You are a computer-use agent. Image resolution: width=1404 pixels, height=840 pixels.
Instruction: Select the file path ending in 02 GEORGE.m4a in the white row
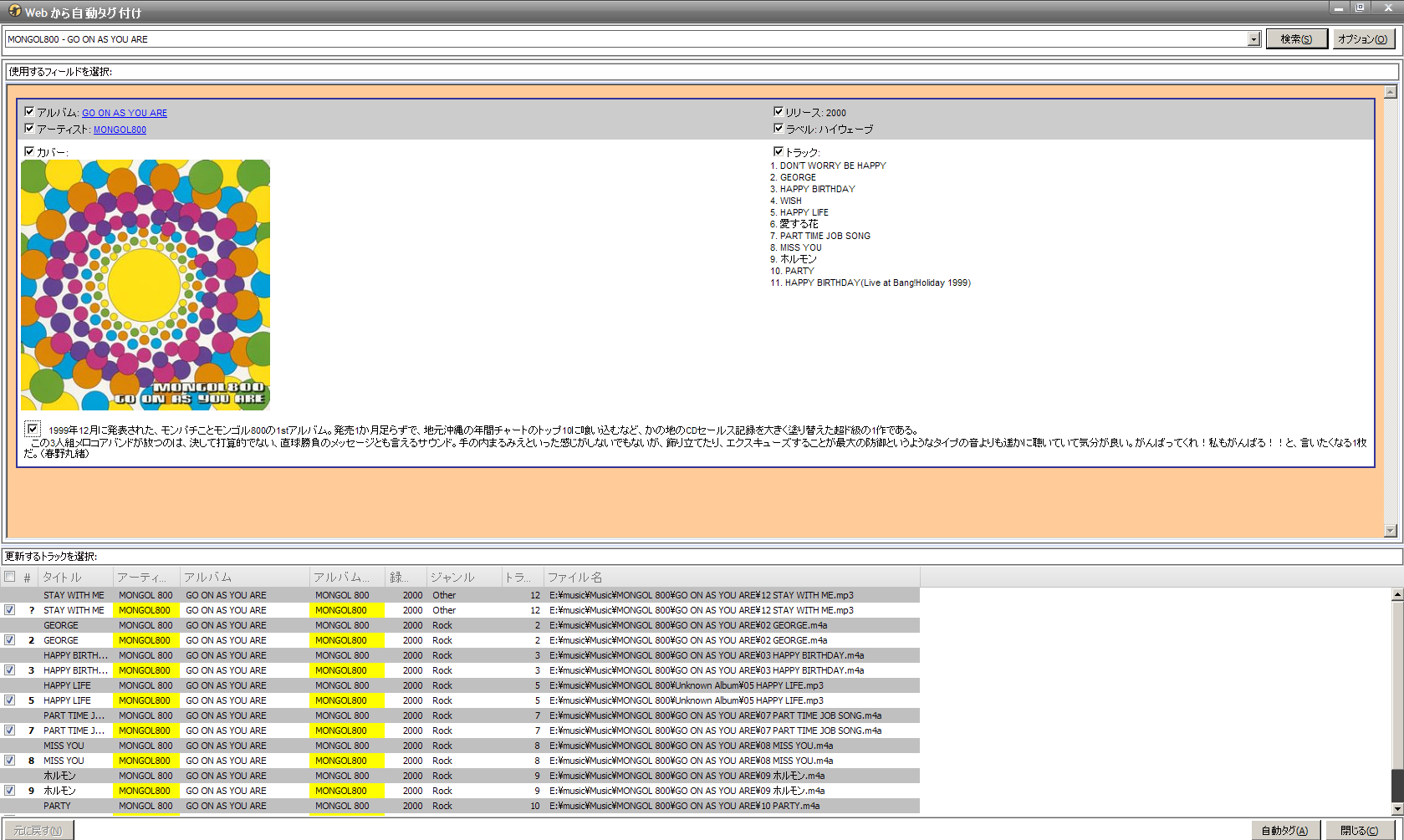click(x=688, y=640)
